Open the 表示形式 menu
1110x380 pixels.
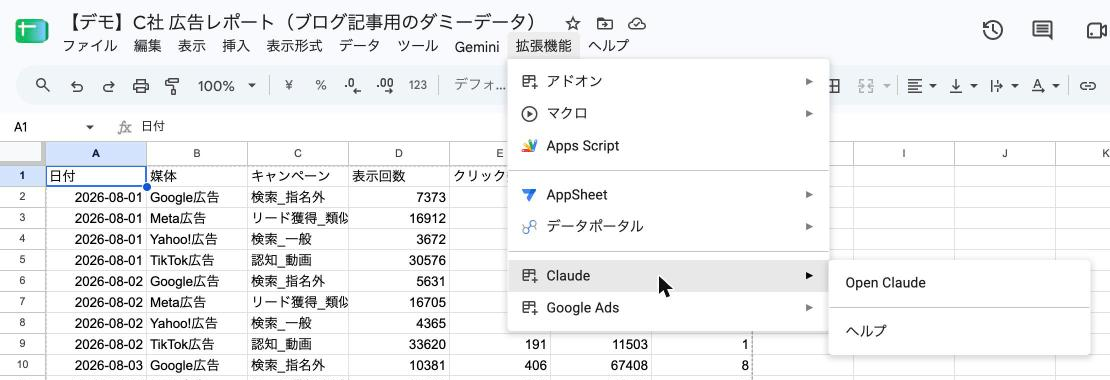(x=294, y=47)
